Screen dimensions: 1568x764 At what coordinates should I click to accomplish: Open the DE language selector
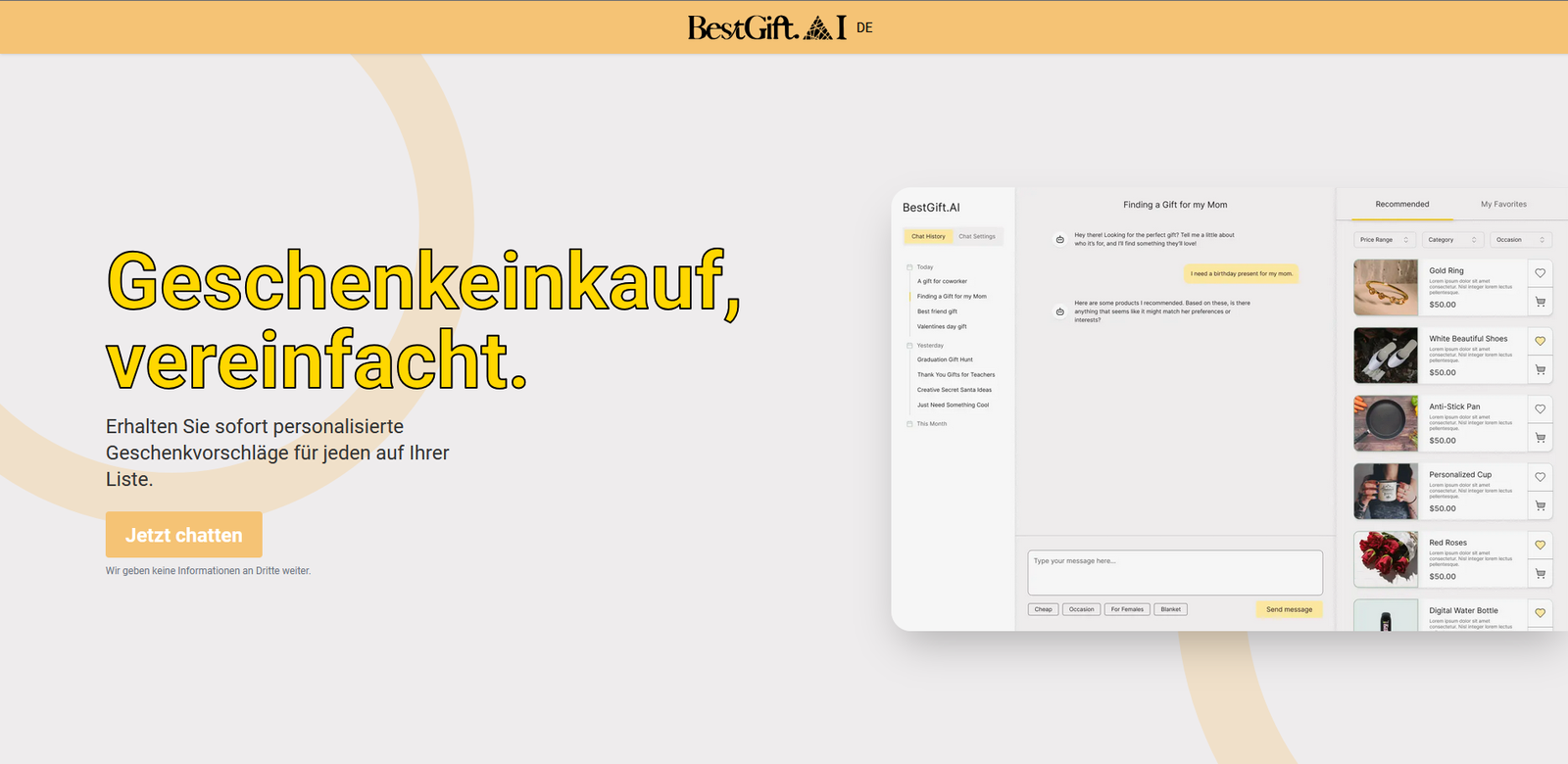864,27
